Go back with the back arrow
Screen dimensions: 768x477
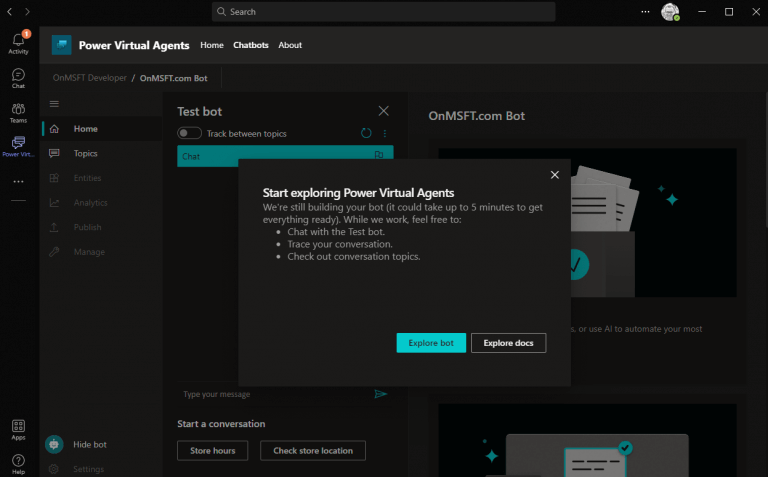click(10, 12)
